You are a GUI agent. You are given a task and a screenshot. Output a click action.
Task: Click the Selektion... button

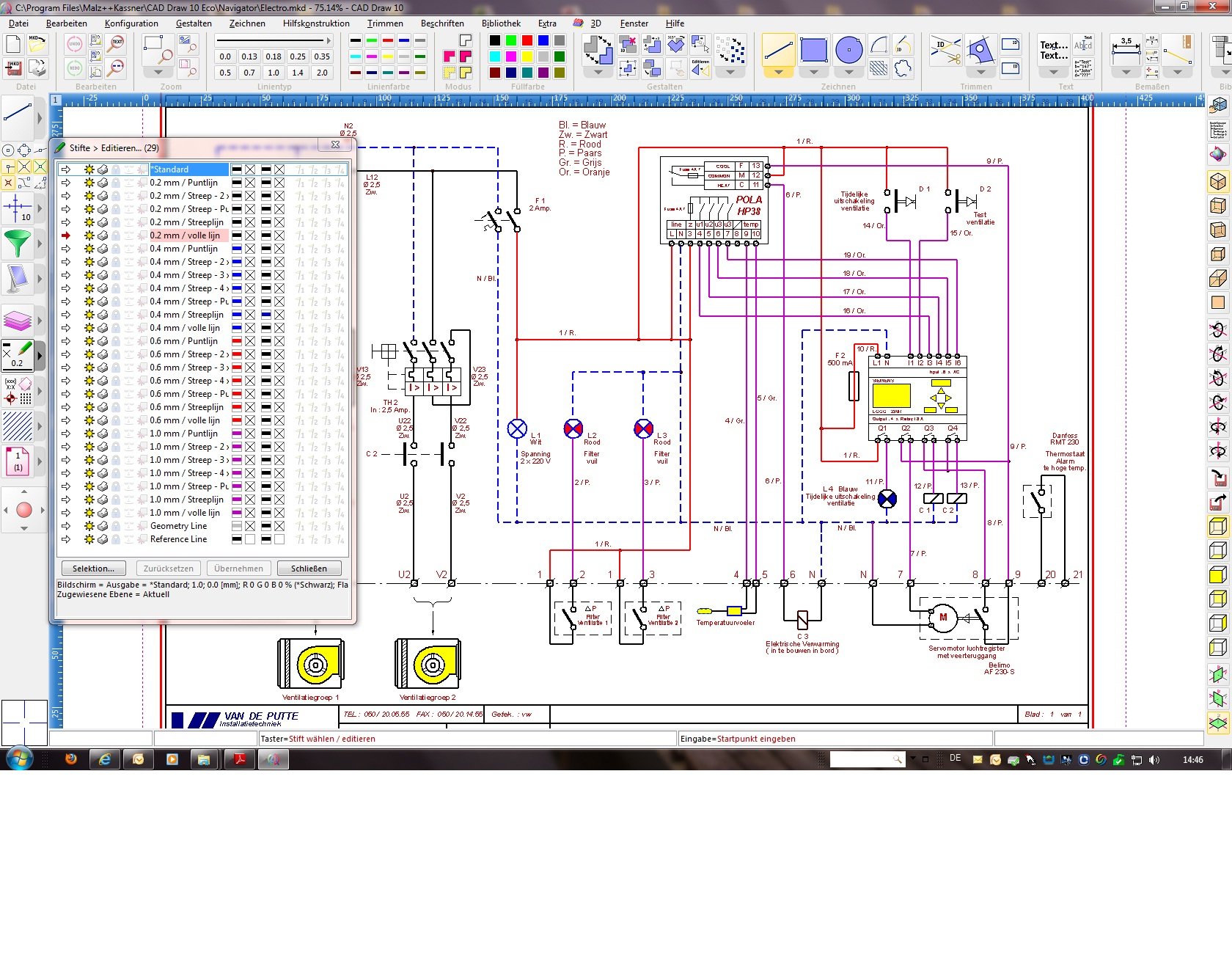93,569
